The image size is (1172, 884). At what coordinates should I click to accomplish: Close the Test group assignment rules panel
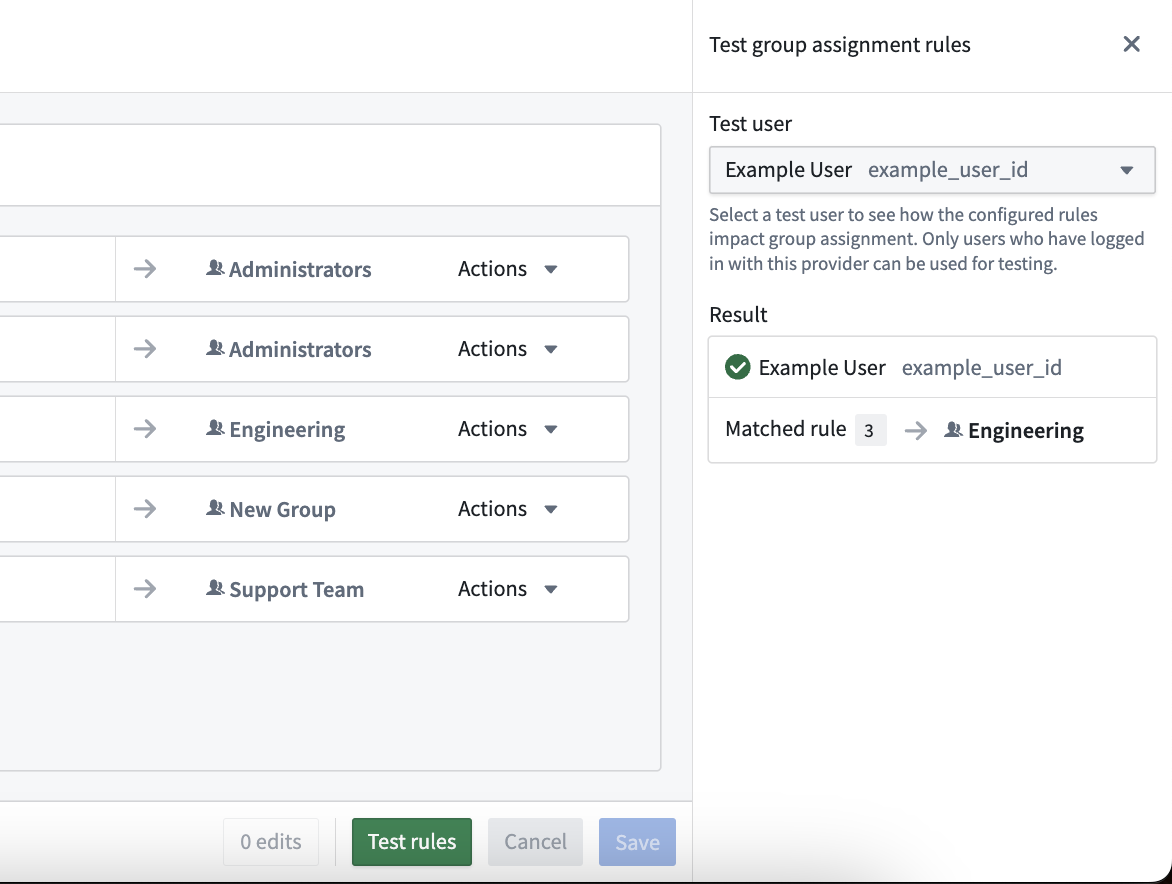tap(1131, 44)
